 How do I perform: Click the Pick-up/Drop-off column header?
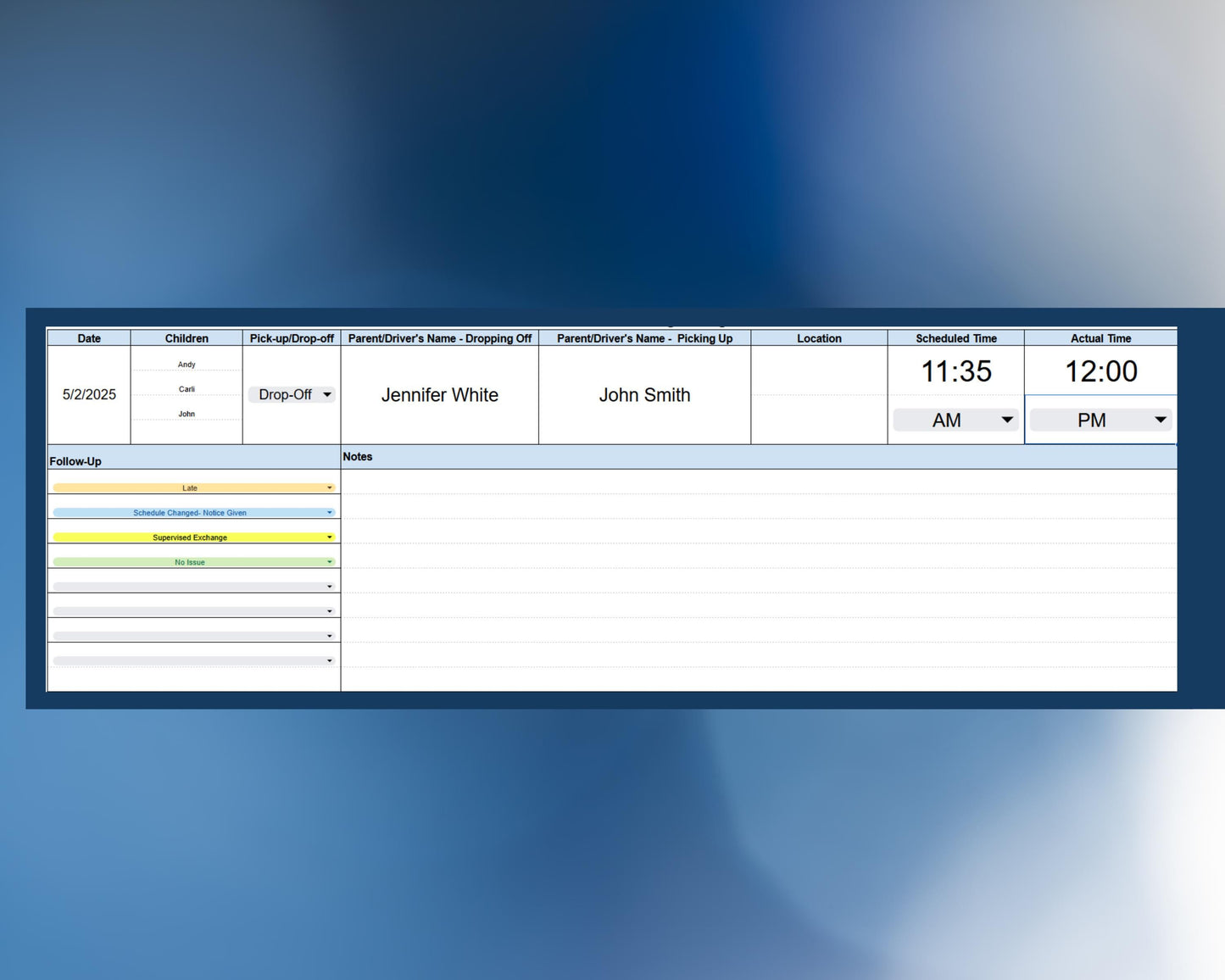[x=292, y=338]
